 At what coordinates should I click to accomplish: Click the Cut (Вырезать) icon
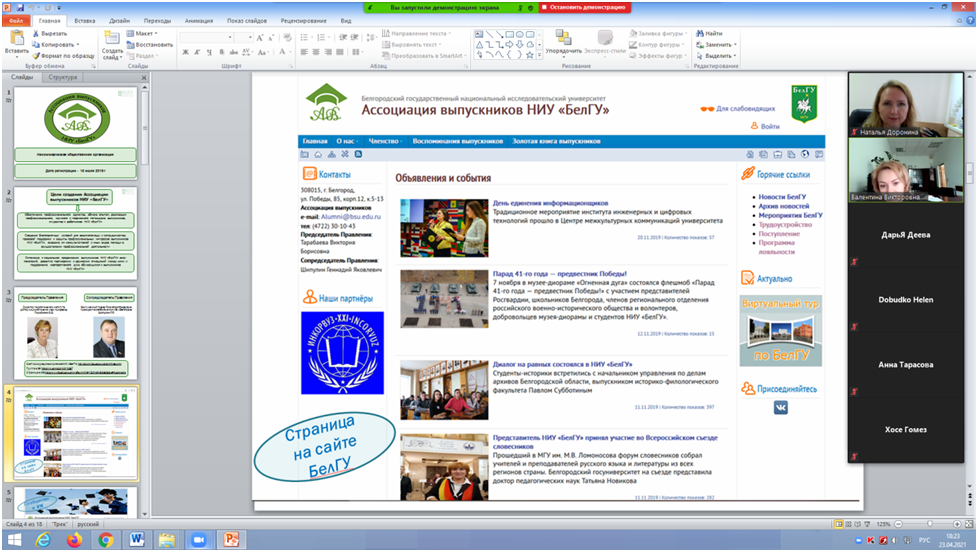(36, 33)
